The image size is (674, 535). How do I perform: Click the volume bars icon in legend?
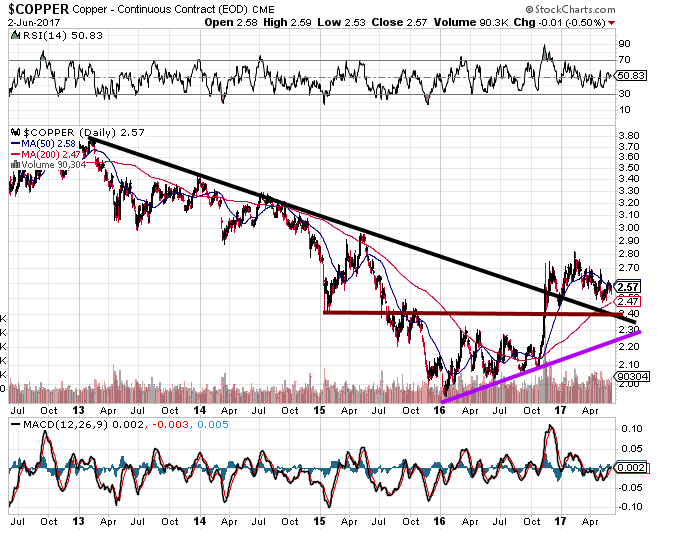click(13, 165)
